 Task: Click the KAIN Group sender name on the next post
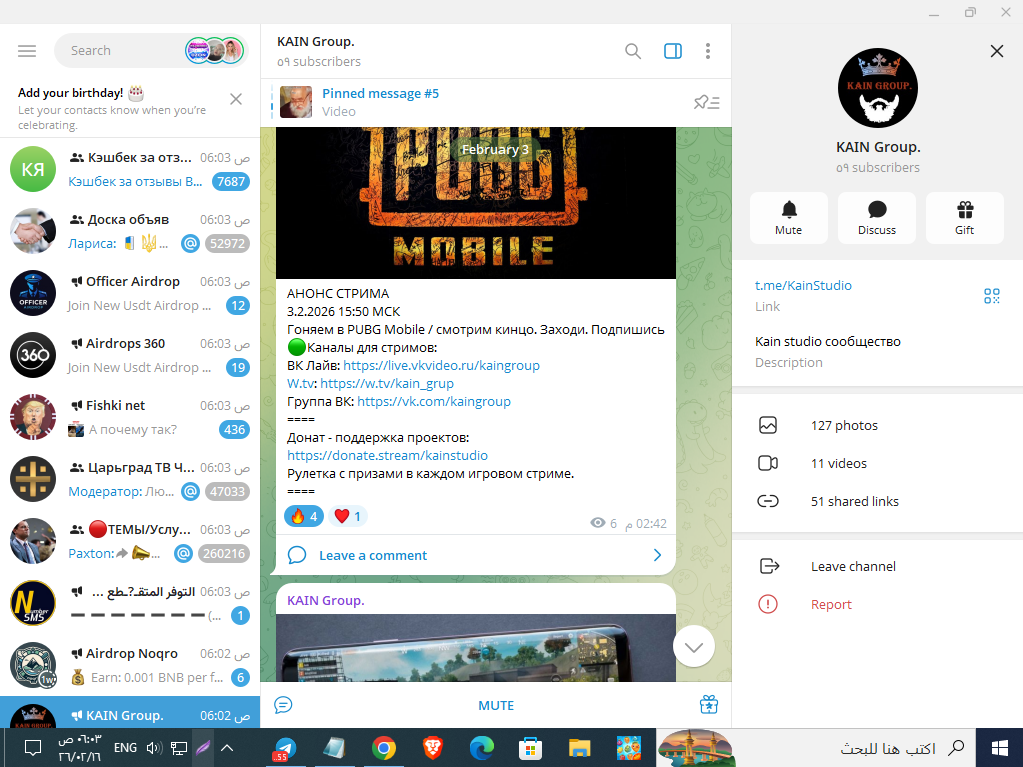click(326, 600)
